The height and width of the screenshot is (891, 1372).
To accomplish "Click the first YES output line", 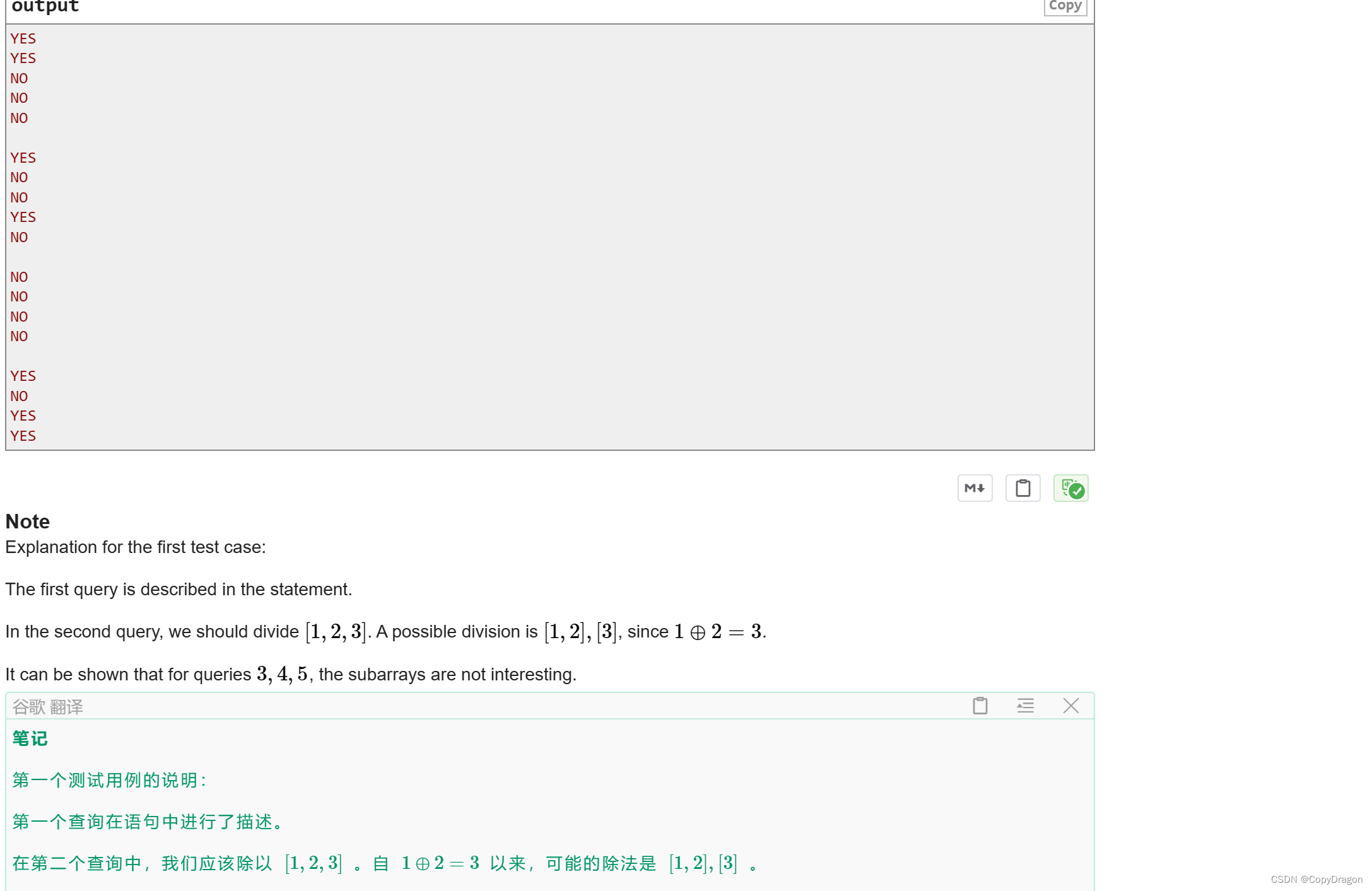I will pyautogui.click(x=23, y=38).
